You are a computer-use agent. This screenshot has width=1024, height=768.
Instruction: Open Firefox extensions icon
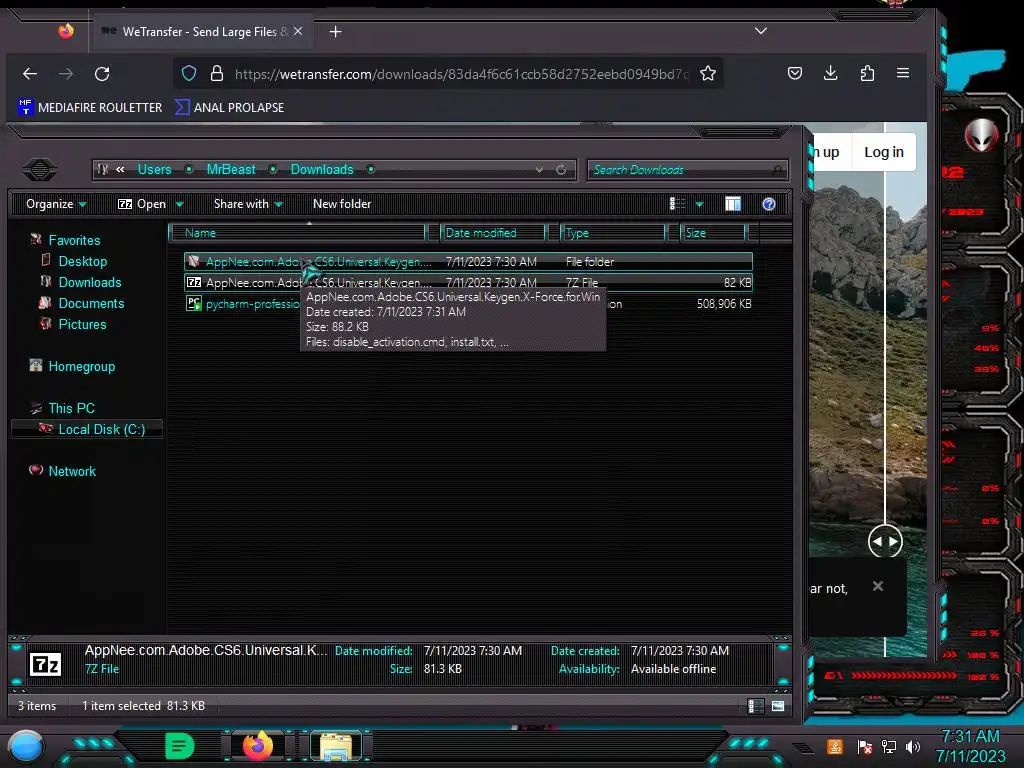tap(867, 73)
